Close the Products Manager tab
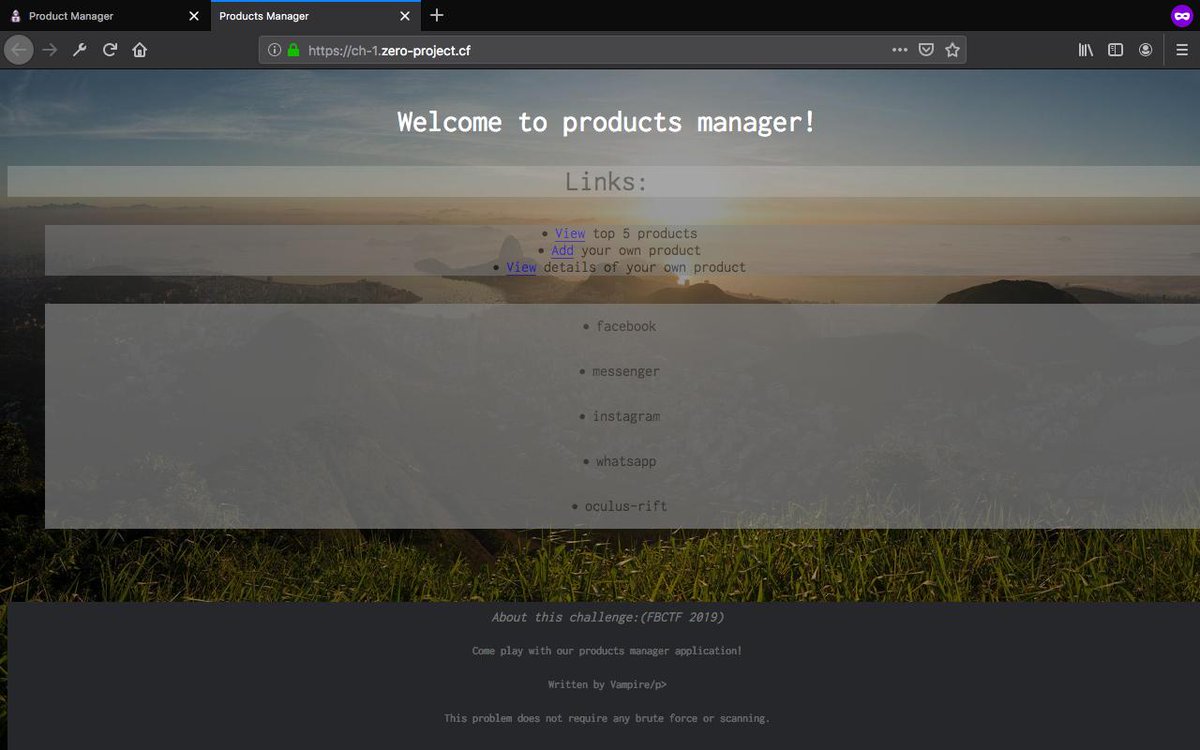 [405, 16]
